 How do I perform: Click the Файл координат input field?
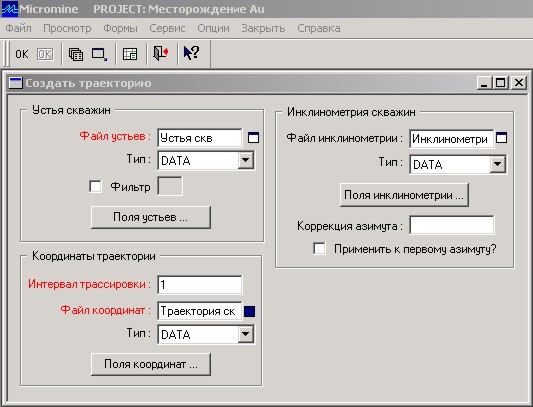click(x=200, y=311)
